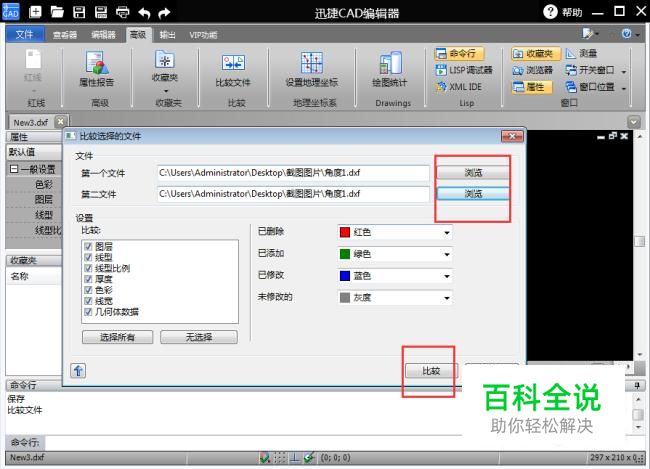Toggle the 线型 linetype checkbox
Image resolution: width=650 pixels, height=469 pixels.
tap(88, 257)
